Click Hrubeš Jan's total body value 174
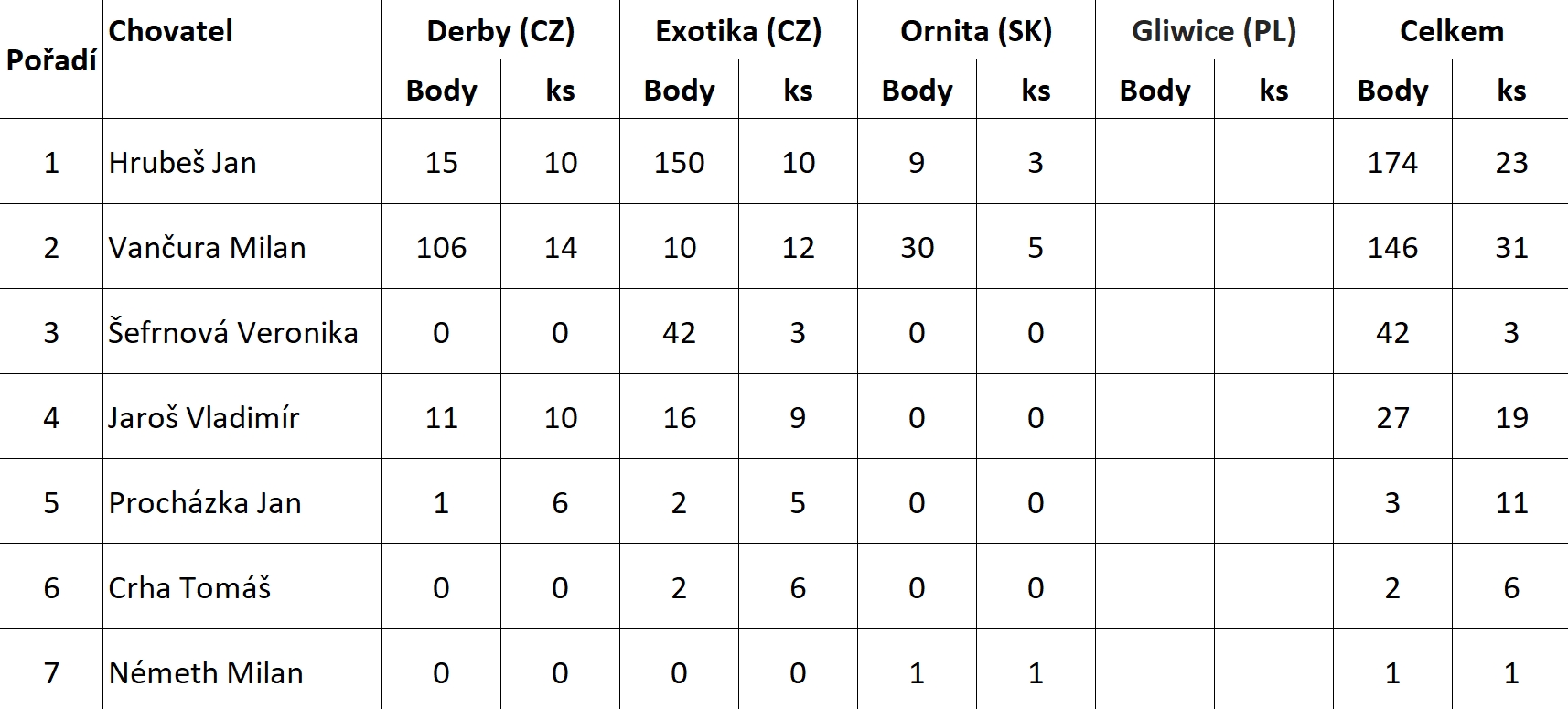1568x709 pixels. pyautogui.click(x=1392, y=163)
